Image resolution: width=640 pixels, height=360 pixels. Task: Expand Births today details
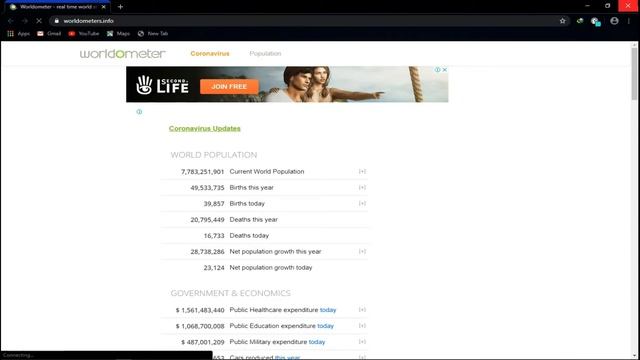click(362, 203)
